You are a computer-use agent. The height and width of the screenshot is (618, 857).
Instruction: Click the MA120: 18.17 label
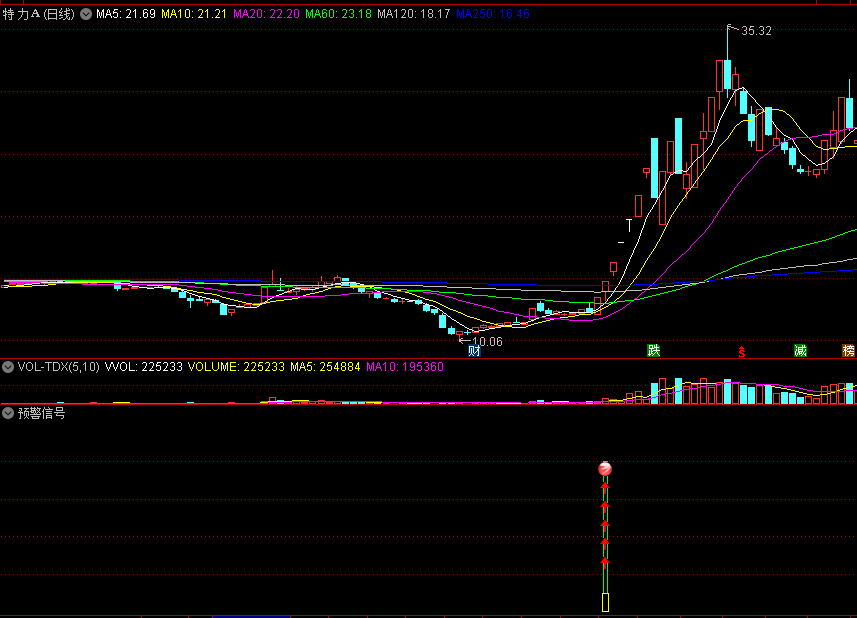click(414, 14)
